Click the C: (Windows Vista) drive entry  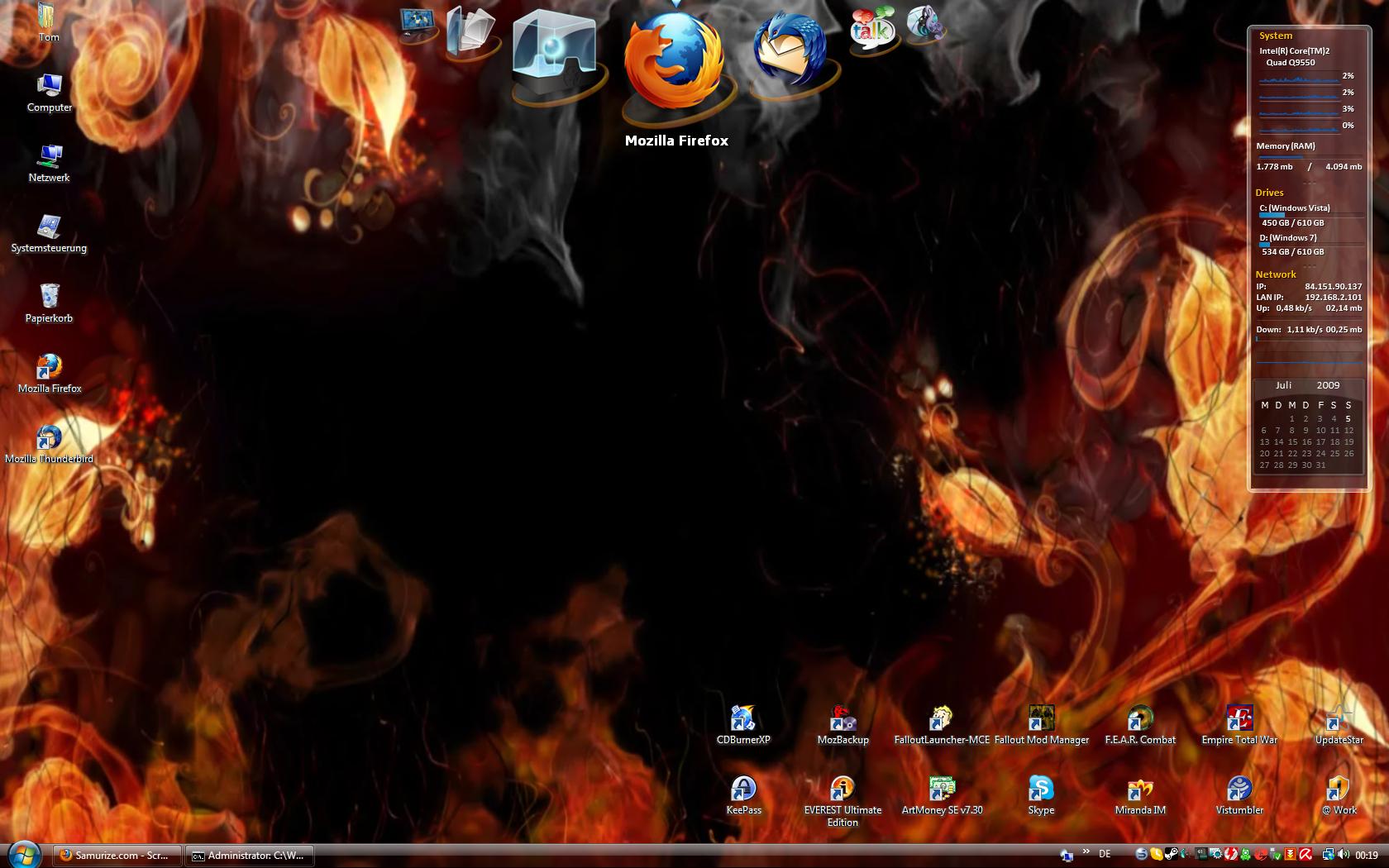tap(1295, 207)
